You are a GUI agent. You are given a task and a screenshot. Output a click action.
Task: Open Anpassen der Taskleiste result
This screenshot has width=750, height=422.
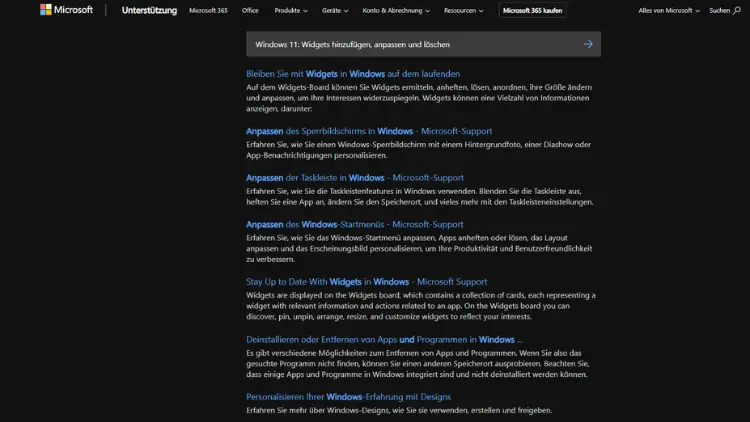355,178
